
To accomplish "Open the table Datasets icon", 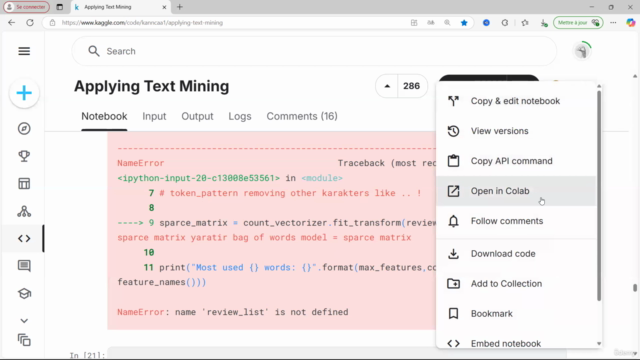I will tap(24, 184).
